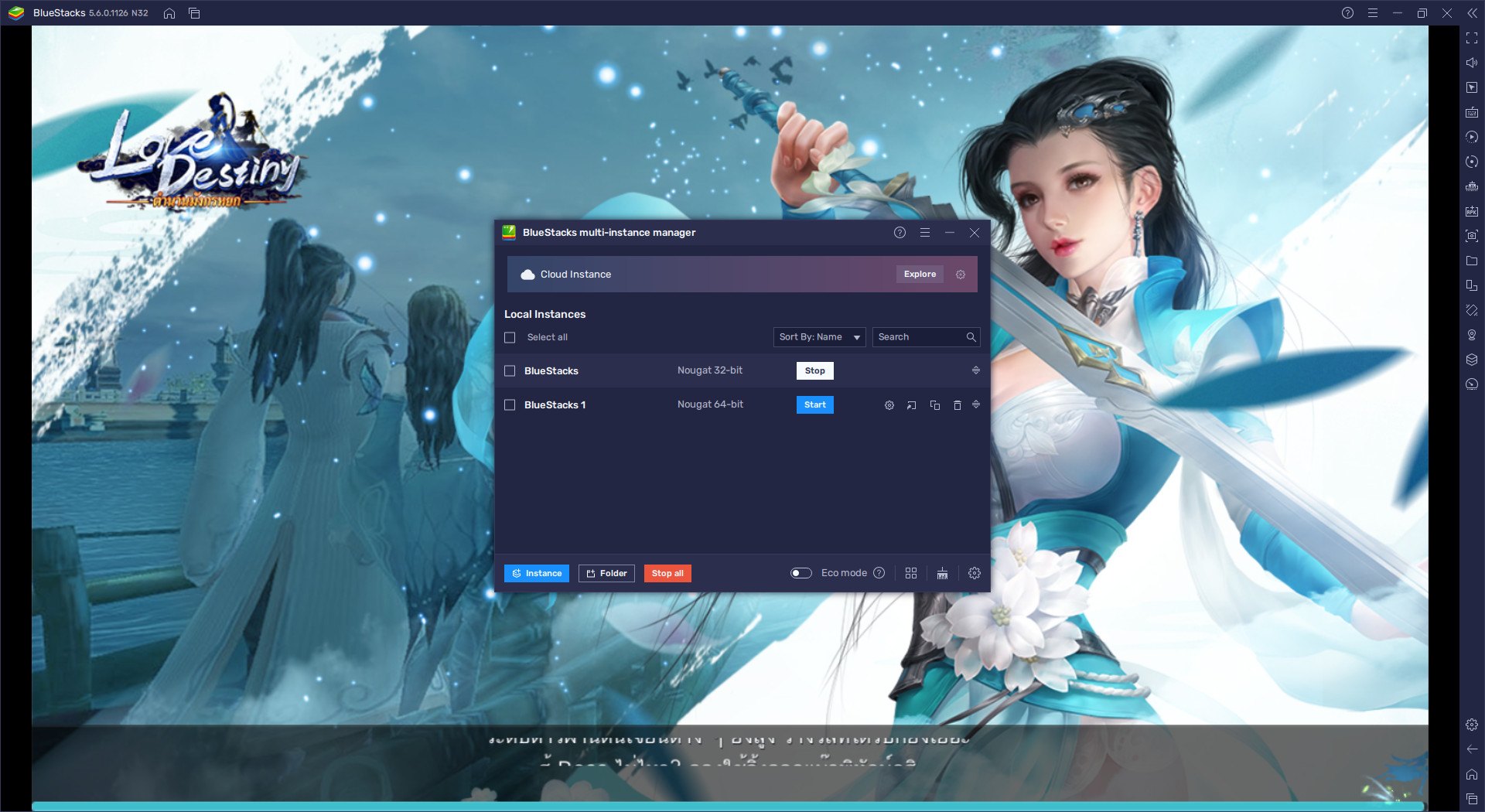Click the Nougat 64-bit label
The height and width of the screenshot is (812, 1485).
710,404
